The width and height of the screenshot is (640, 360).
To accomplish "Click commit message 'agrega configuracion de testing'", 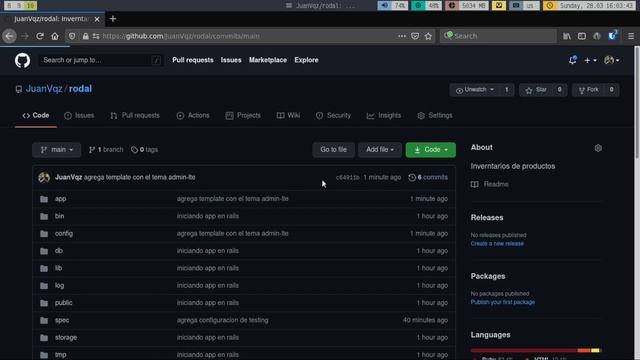I will [222, 320].
